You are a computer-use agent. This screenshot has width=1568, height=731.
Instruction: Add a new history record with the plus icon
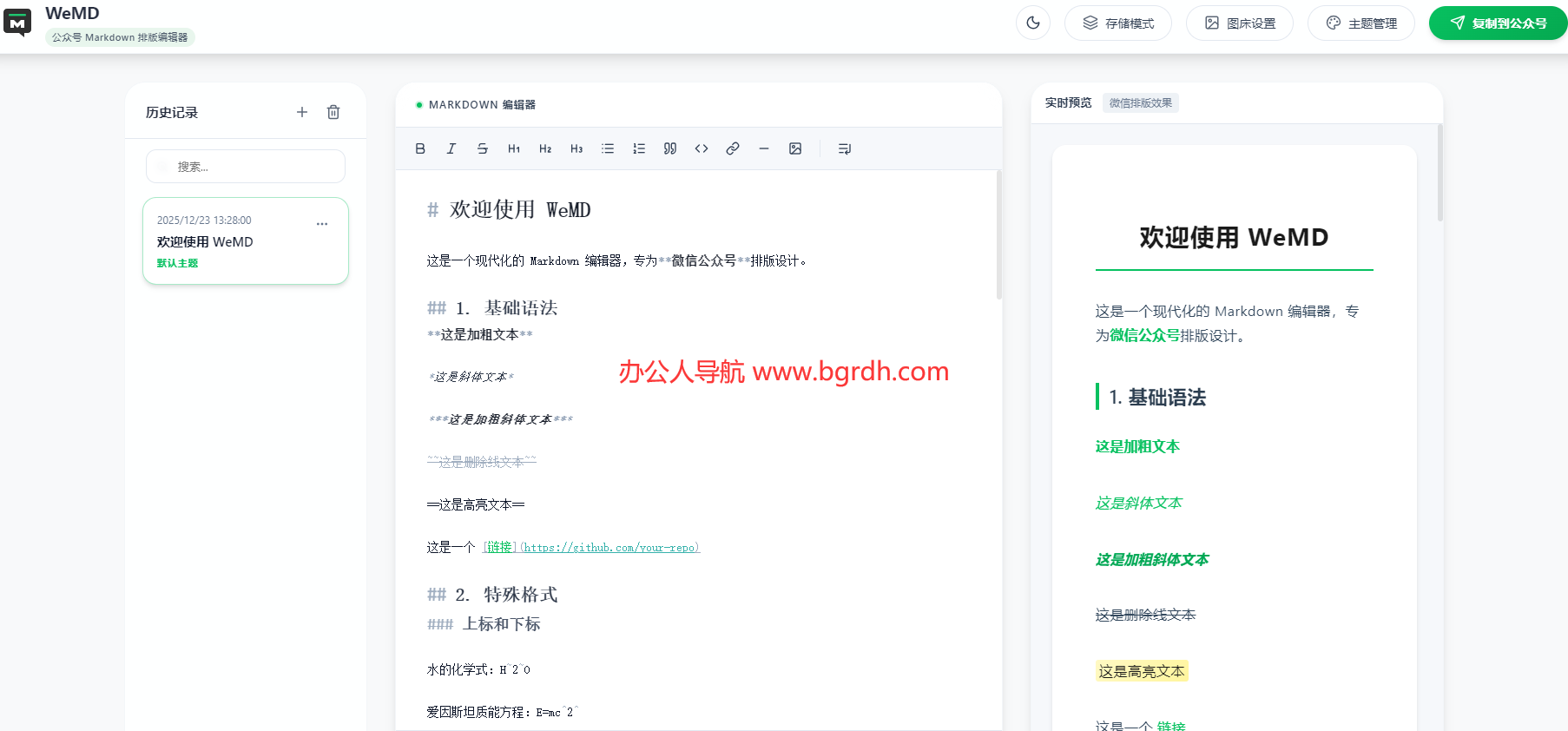302,112
